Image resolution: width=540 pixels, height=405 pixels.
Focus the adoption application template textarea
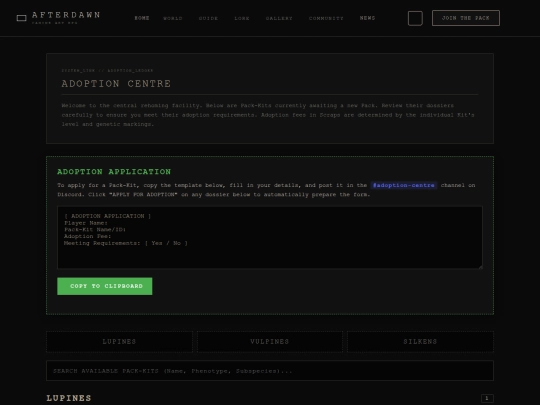click(x=270, y=237)
